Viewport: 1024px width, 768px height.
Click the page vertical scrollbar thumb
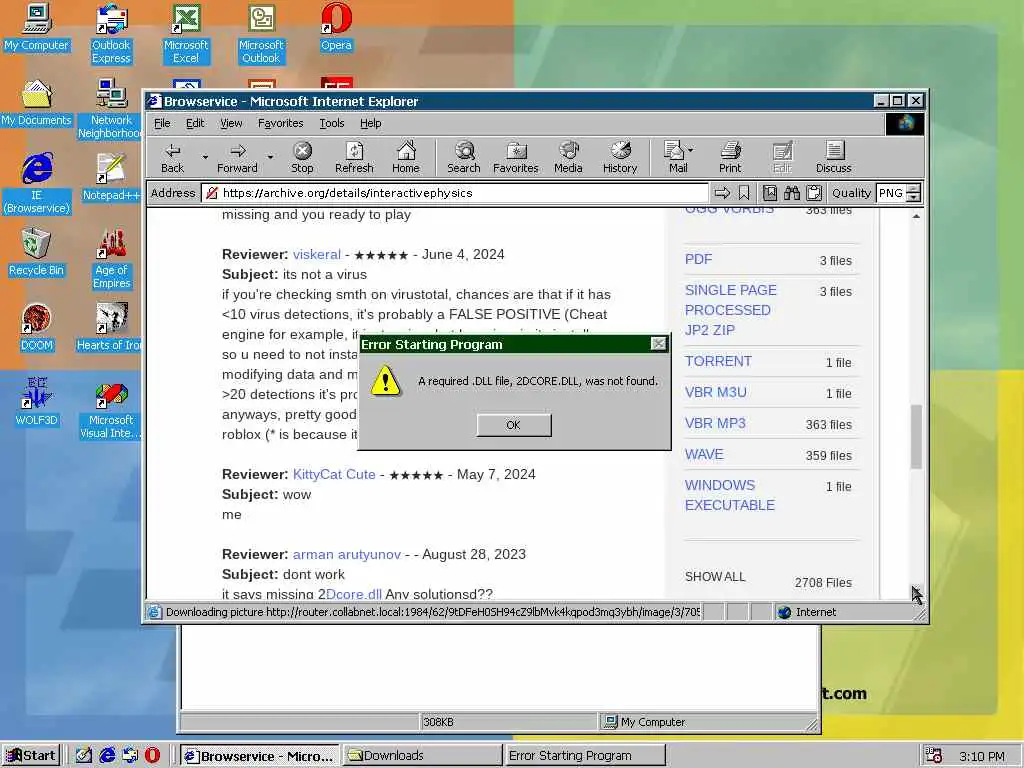(x=916, y=436)
